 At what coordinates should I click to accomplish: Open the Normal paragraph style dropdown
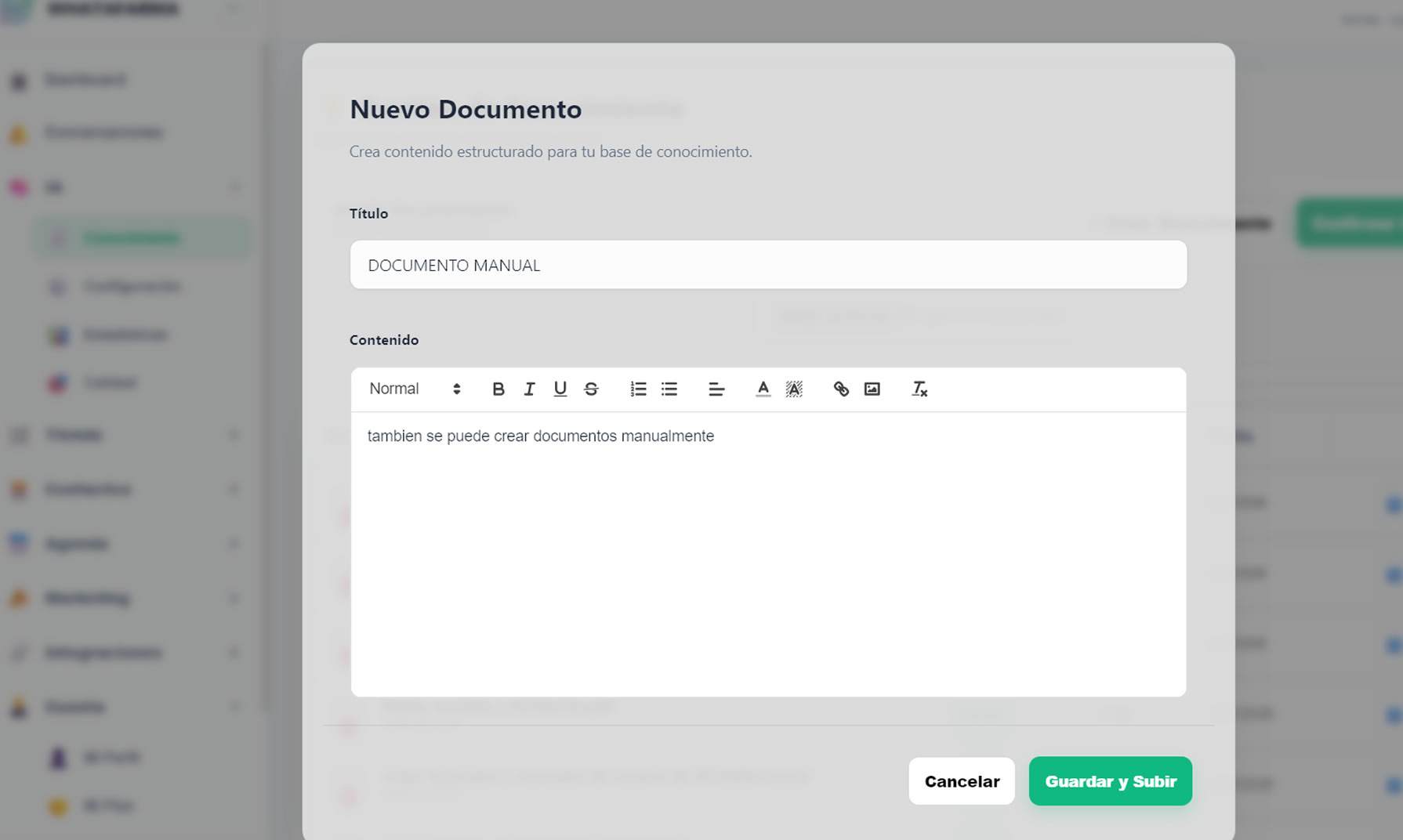[411, 389]
